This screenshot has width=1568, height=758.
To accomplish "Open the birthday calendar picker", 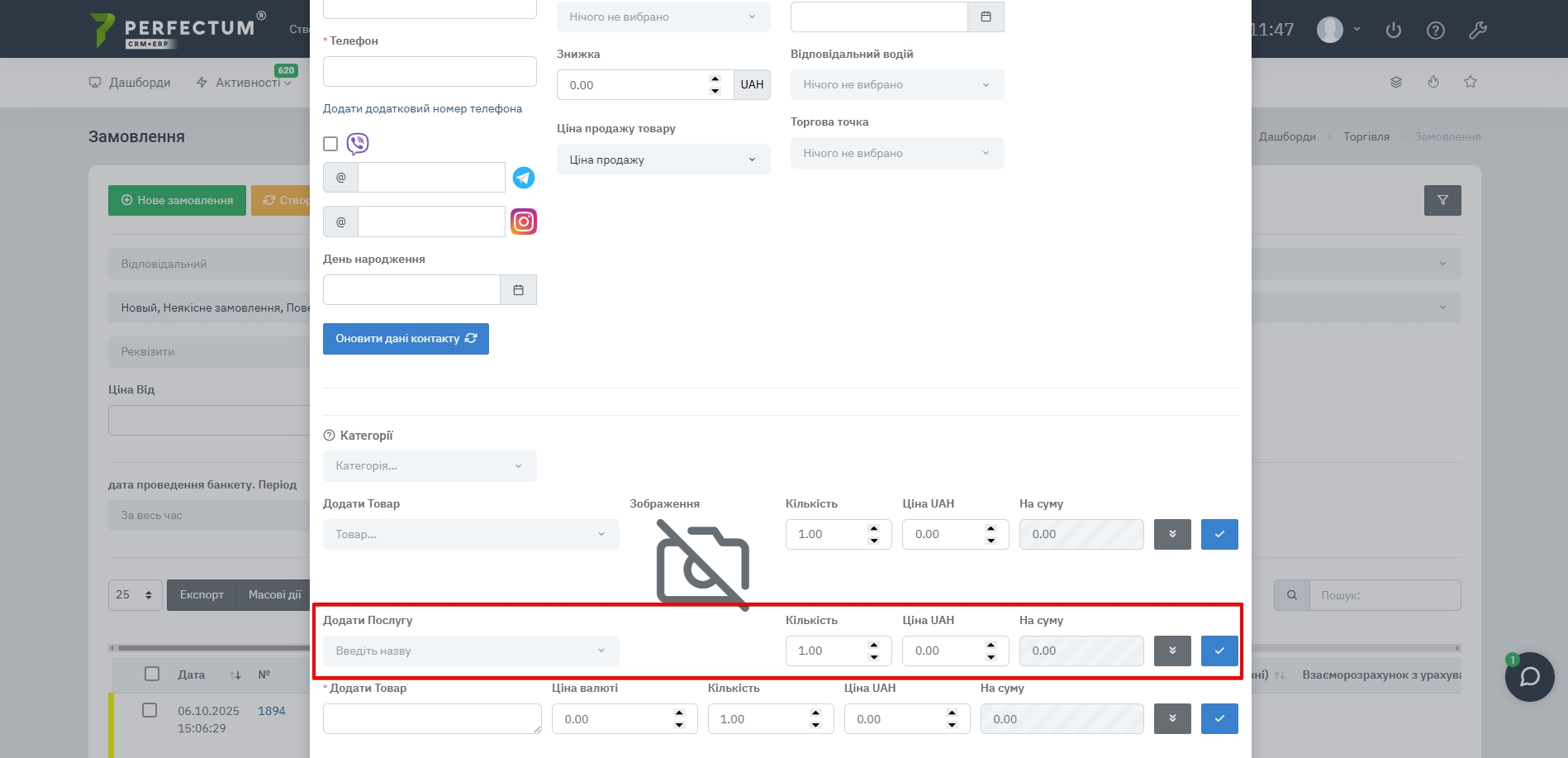I will click(518, 290).
